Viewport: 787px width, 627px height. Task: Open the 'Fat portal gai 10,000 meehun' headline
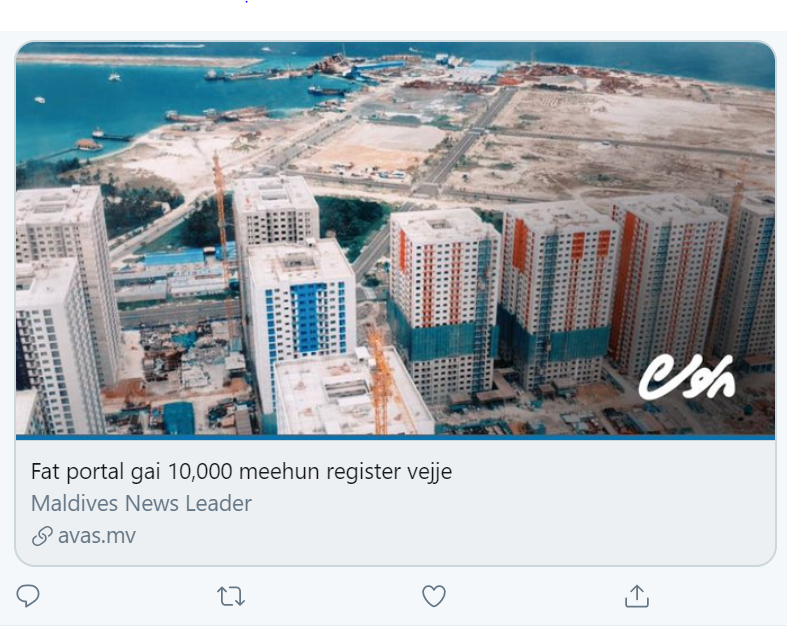(241, 471)
